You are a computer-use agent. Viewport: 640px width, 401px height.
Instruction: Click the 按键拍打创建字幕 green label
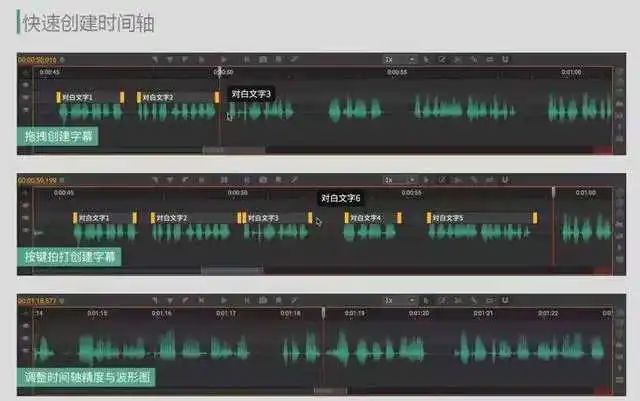70,256
